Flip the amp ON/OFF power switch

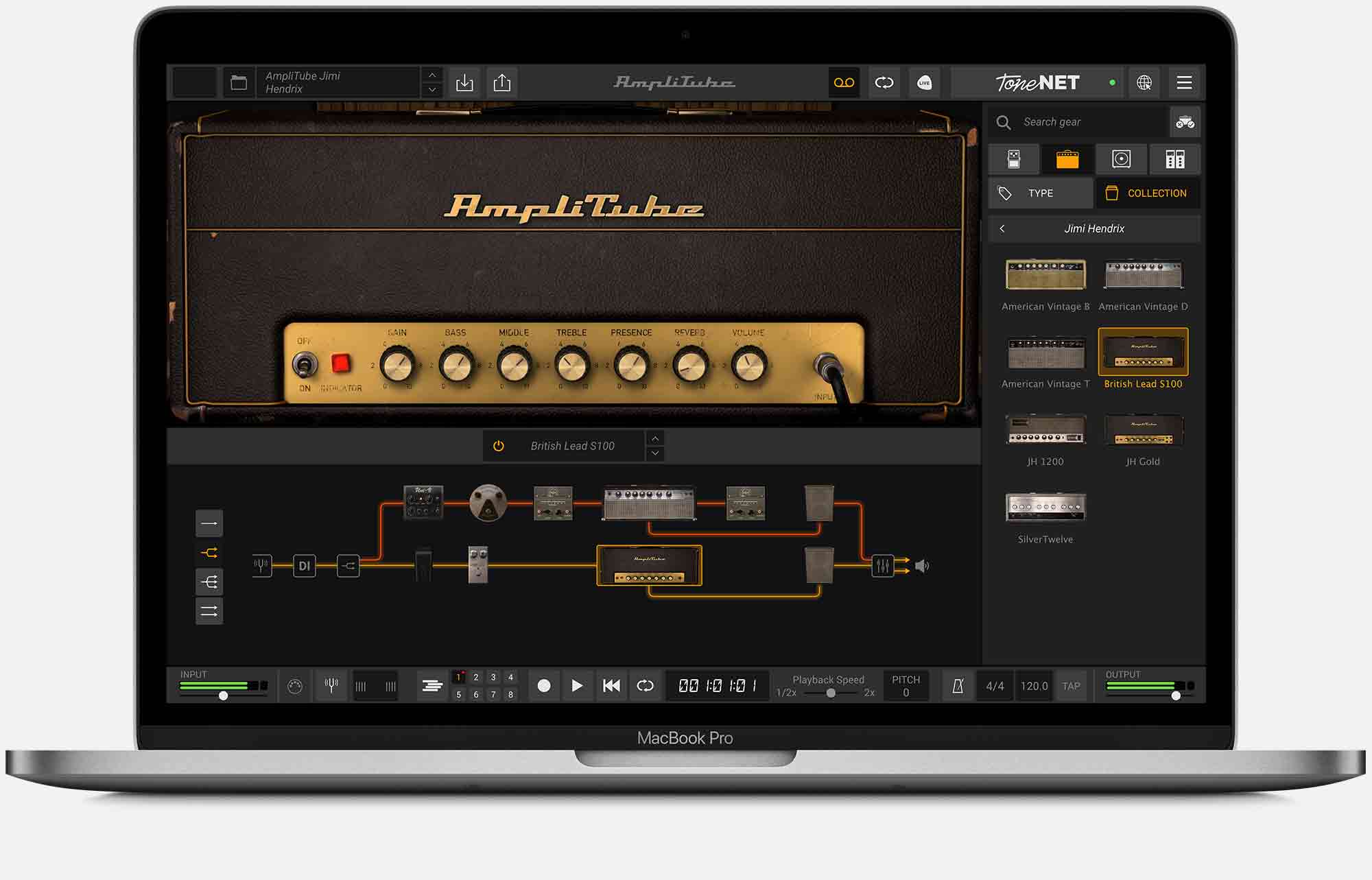[x=305, y=364]
